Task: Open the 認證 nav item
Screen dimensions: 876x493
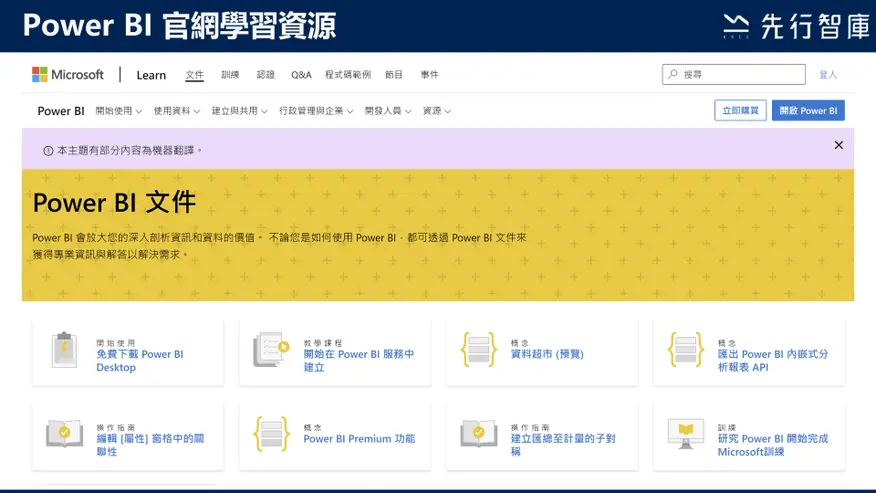Action: pyautogui.click(x=265, y=74)
